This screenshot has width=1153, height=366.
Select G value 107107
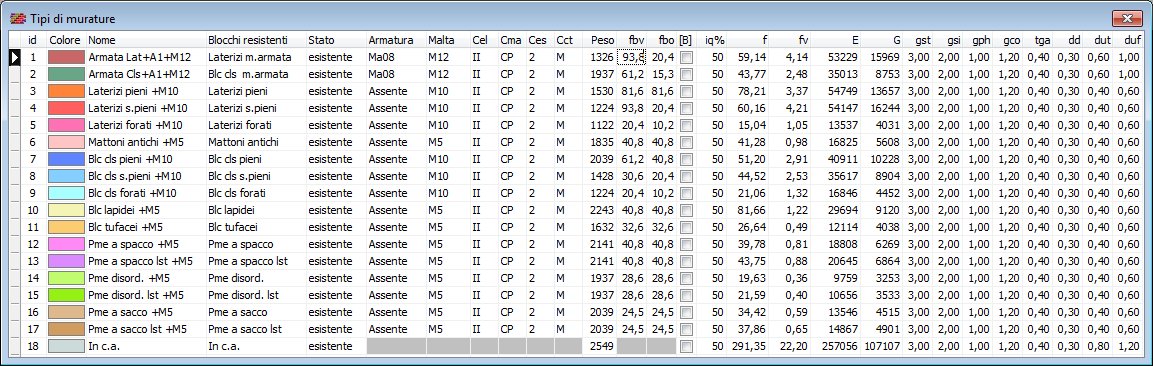pyautogui.click(x=882, y=346)
